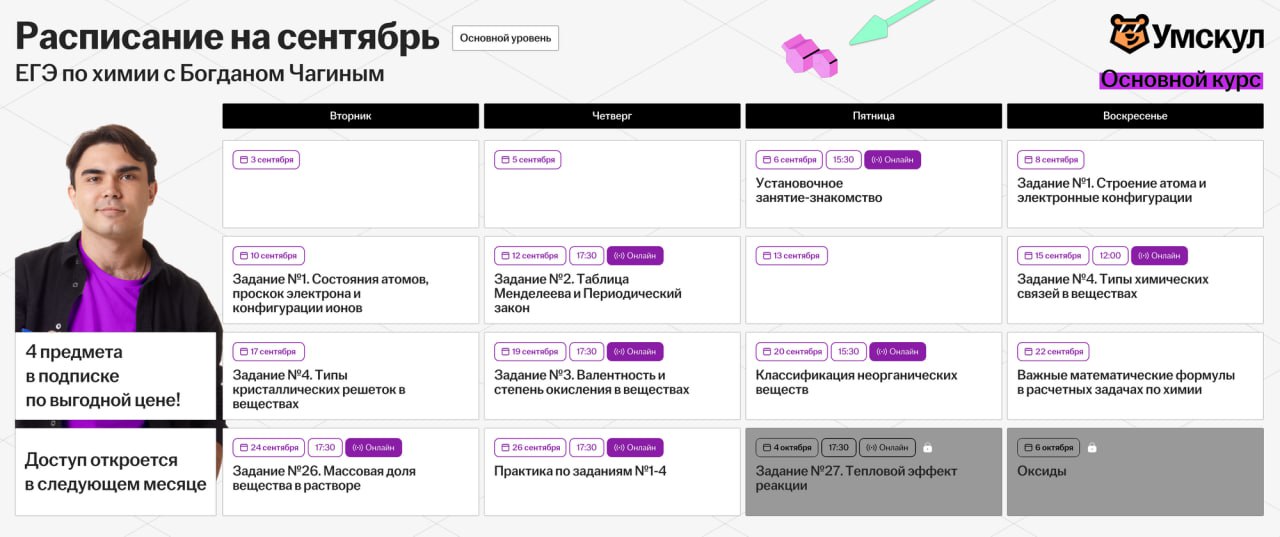Viewport: 1280px width, 537px height.
Task: Select the Вторник column header
Action: tap(350, 116)
